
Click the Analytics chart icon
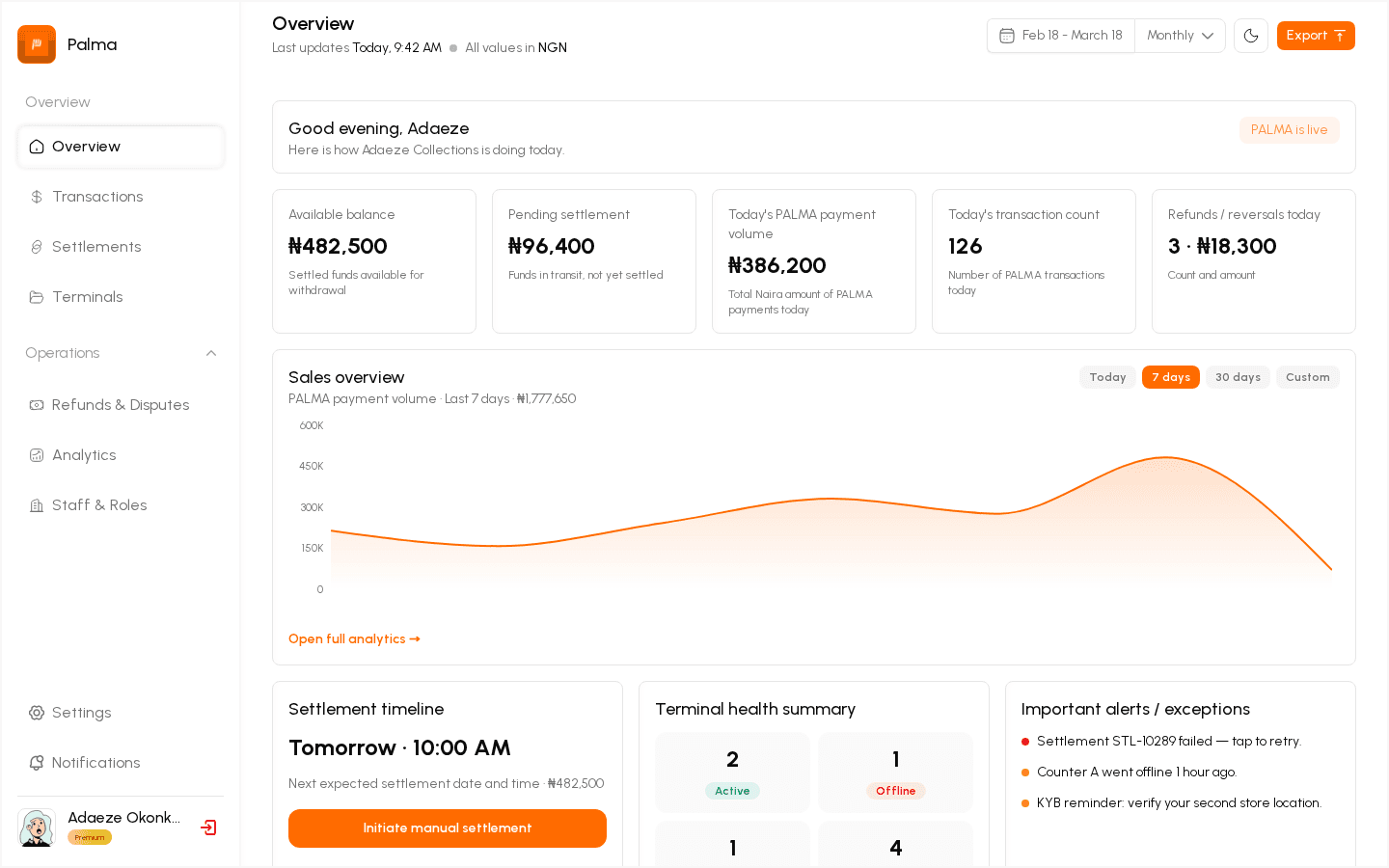point(37,455)
